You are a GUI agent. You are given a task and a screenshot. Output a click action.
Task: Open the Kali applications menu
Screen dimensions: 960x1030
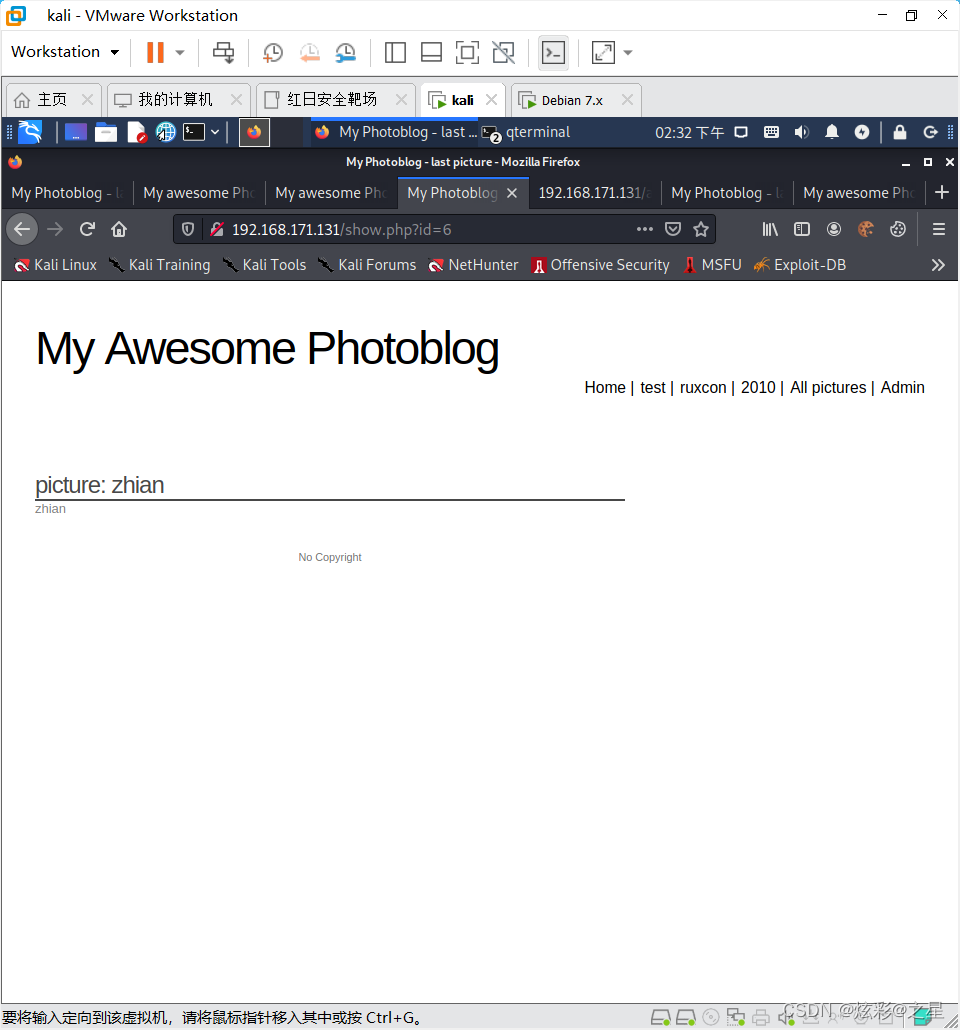coord(30,132)
